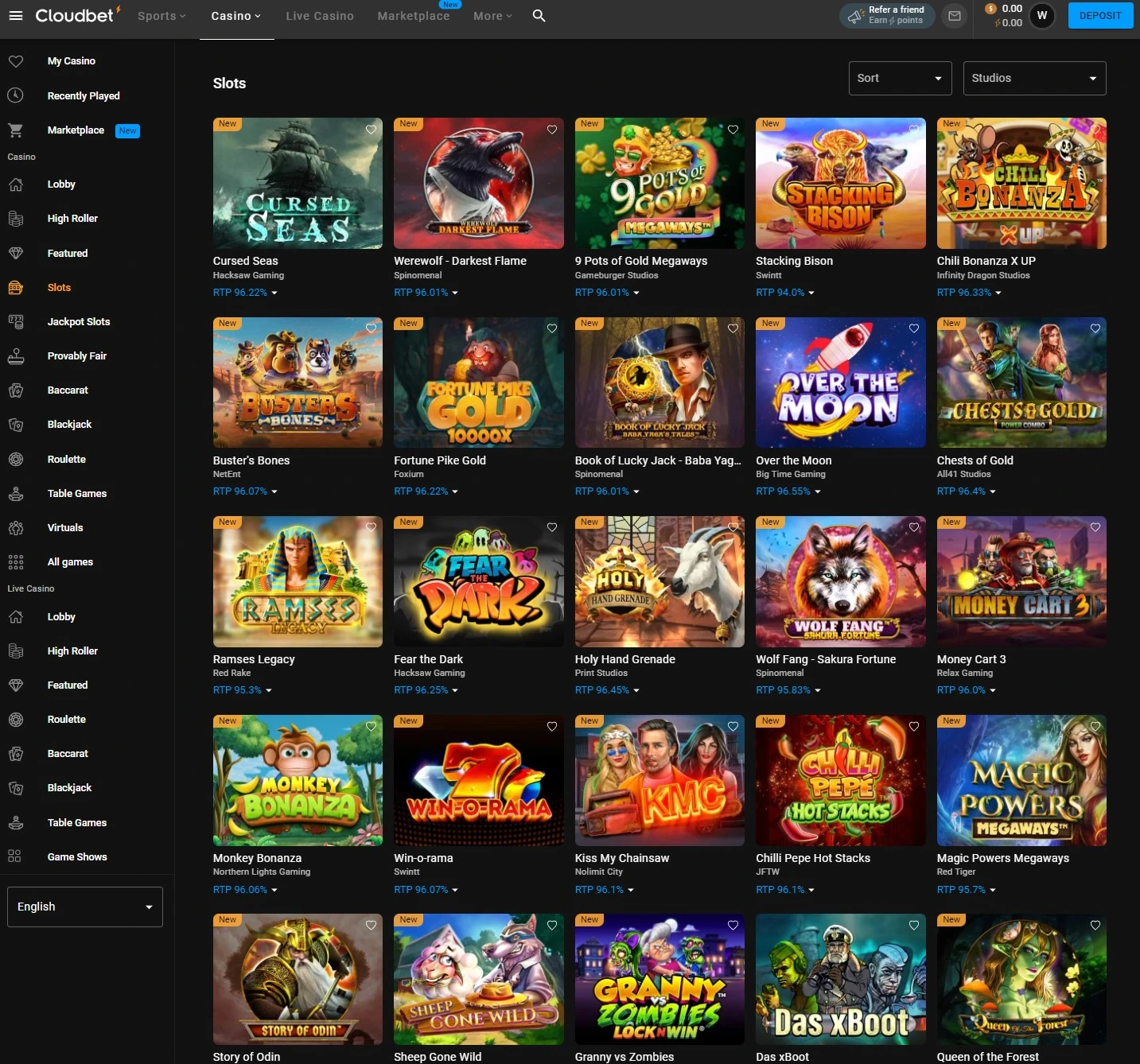The height and width of the screenshot is (1064, 1140).
Task: Click the search magnifier icon
Action: pyautogui.click(x=539, y=16)
